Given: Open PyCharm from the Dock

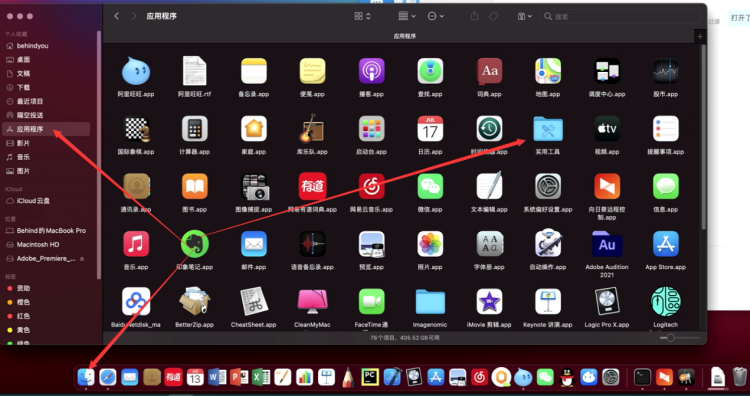Looking at the screenshot, I should coord(370,377).
